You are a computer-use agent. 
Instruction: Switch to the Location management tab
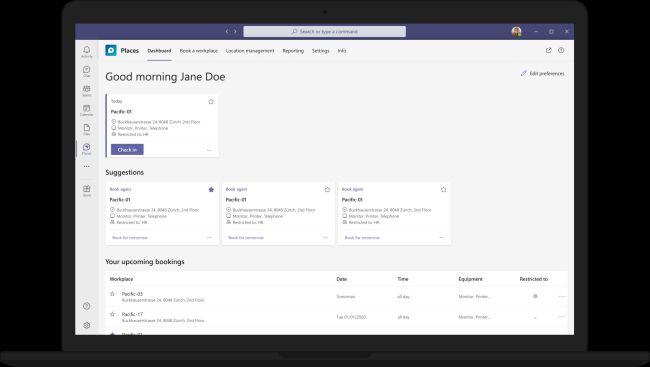click(250, 51)
